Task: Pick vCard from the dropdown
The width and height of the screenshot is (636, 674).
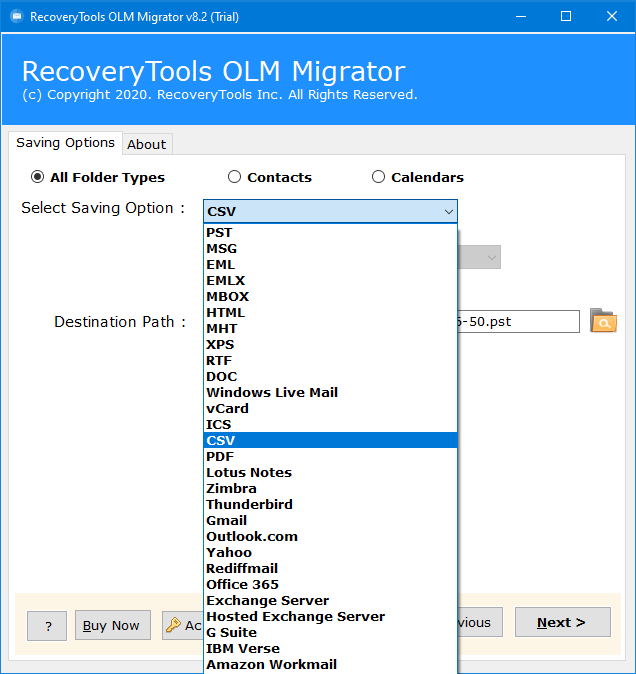Action: (x=330, y=408)
